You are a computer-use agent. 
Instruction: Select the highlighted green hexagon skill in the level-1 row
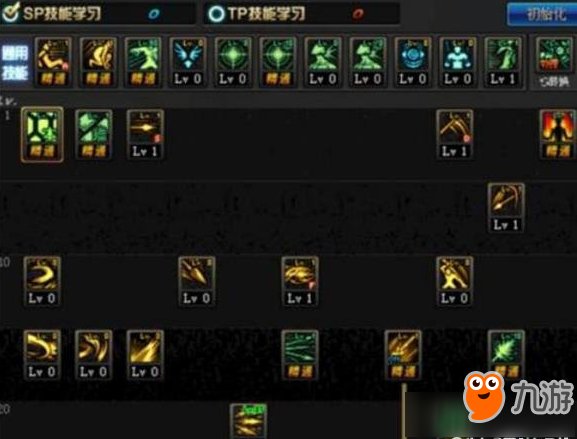42,135
